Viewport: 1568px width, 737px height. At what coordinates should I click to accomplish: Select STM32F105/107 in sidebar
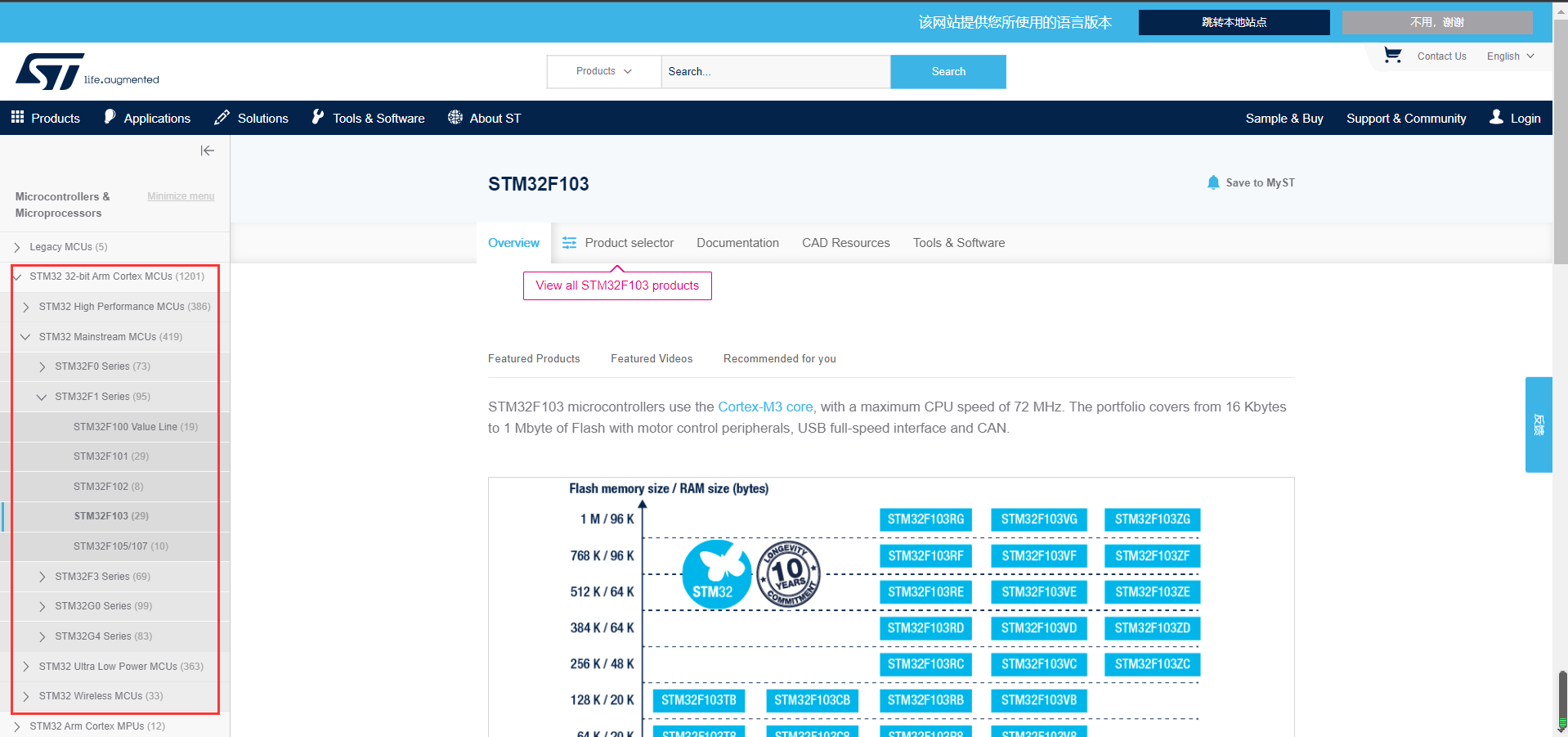click(121, 546)
